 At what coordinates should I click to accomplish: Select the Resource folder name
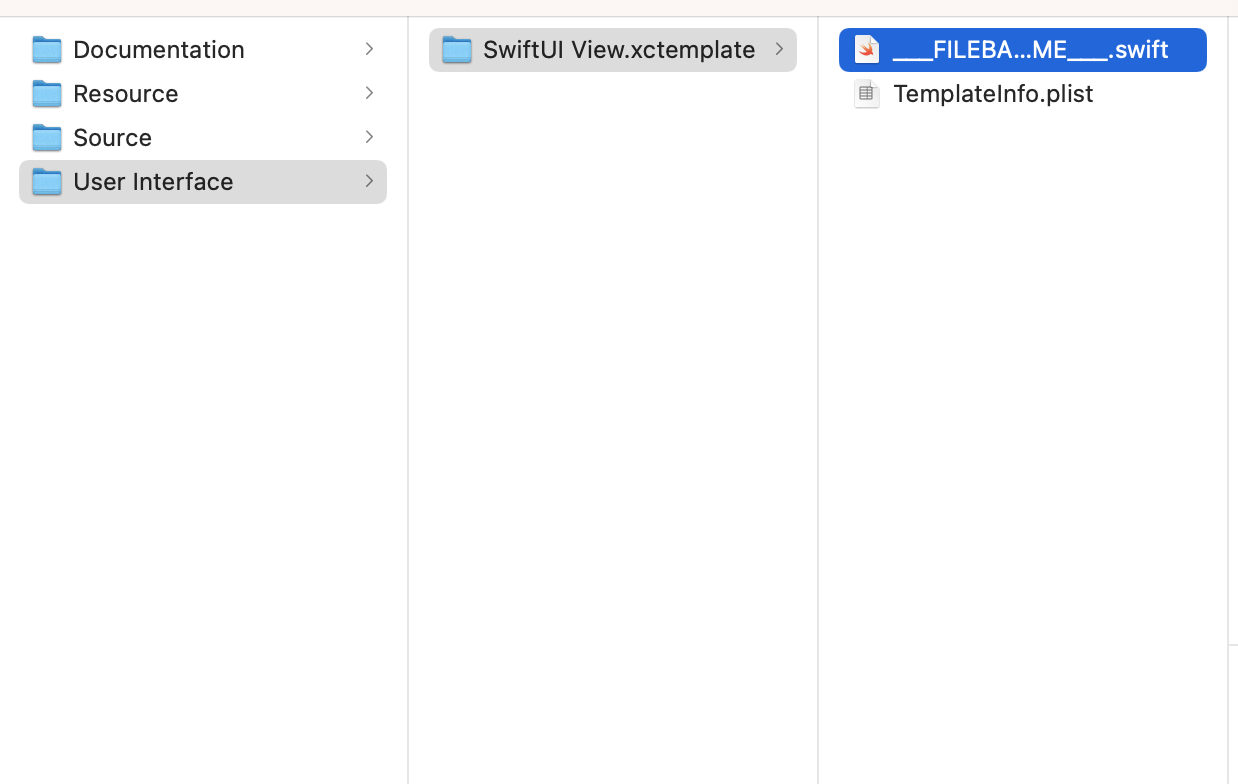pos(125,94)
